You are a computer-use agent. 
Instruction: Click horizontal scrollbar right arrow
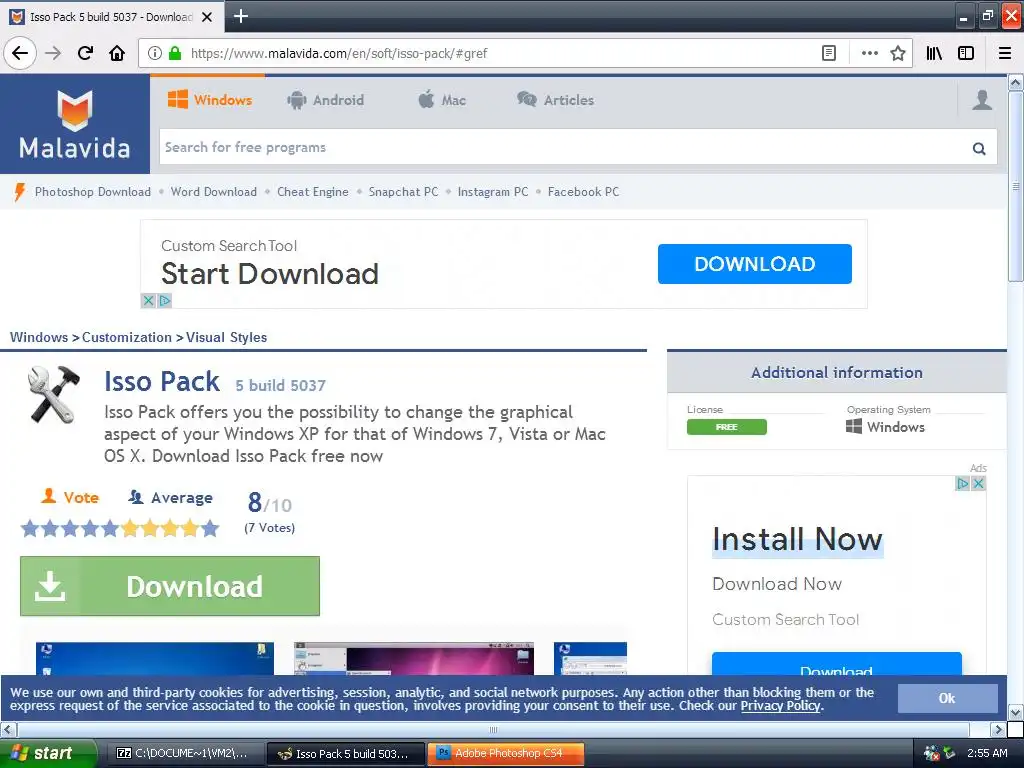(997, 729)
